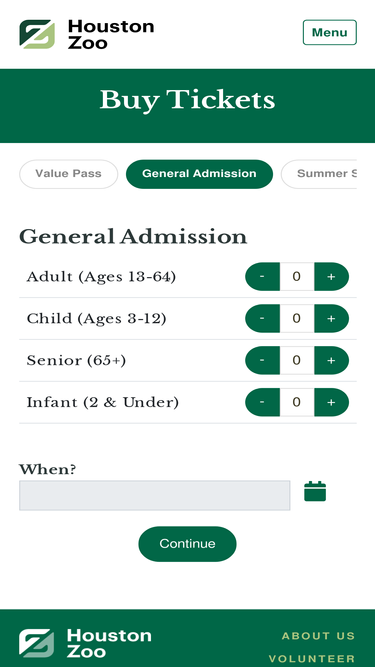Decrease Senior (65+) ticket quantity
Viewport: 375px width, 667px height.
click(262, 360)
